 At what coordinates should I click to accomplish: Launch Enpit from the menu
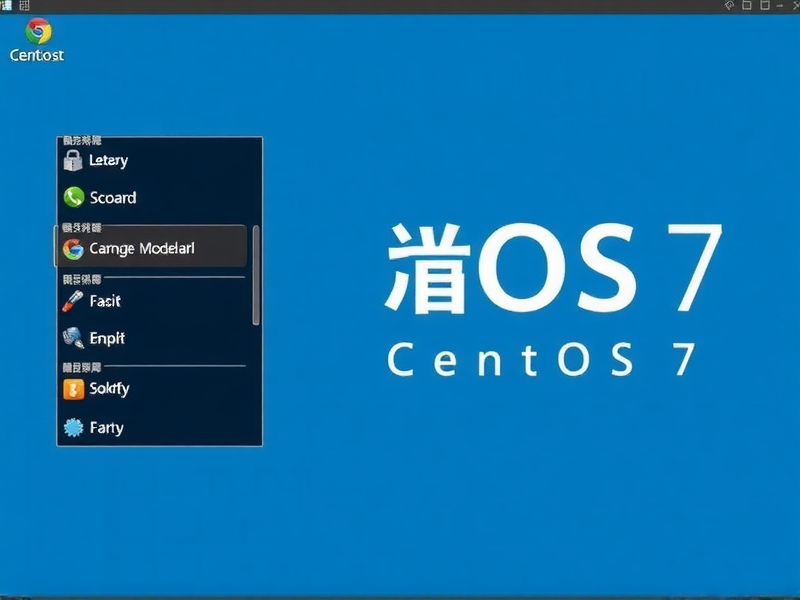click(104, 338)
